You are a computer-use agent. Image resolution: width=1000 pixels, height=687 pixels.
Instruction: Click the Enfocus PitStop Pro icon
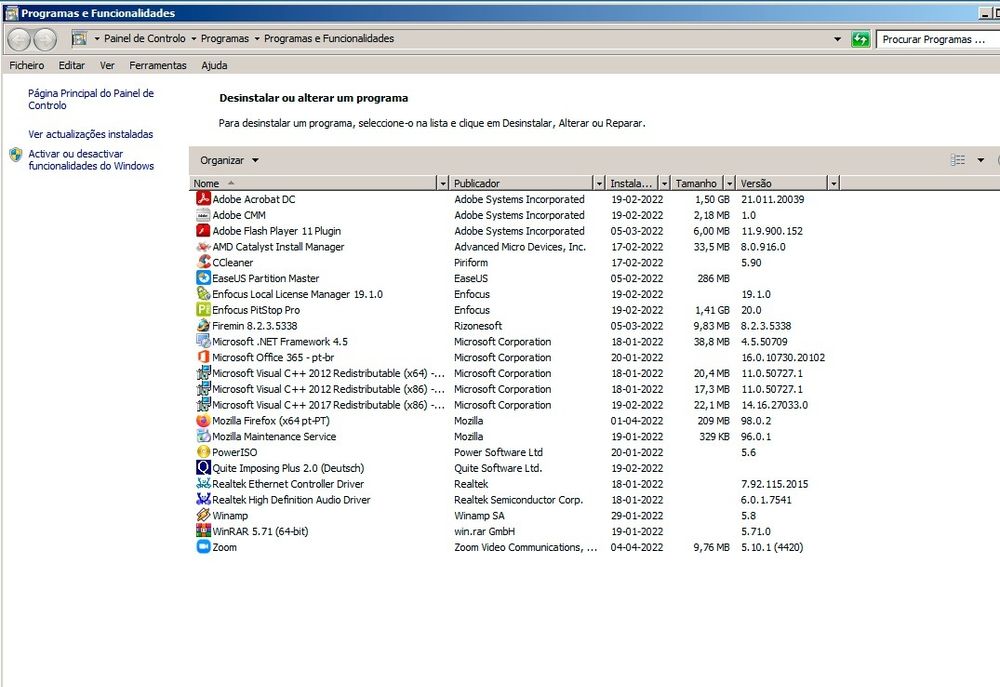203,309
